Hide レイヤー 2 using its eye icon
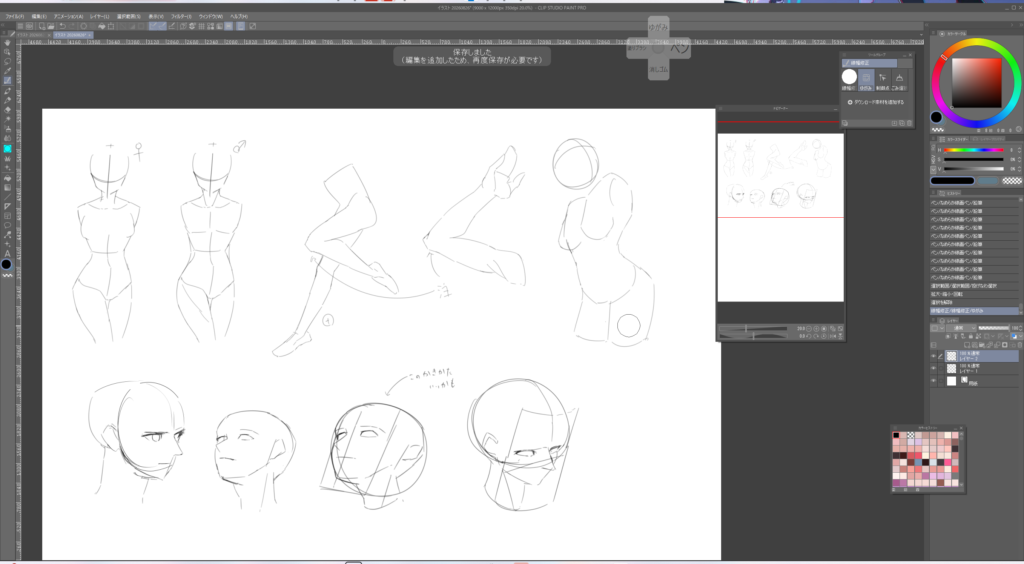 click(933, 356)
